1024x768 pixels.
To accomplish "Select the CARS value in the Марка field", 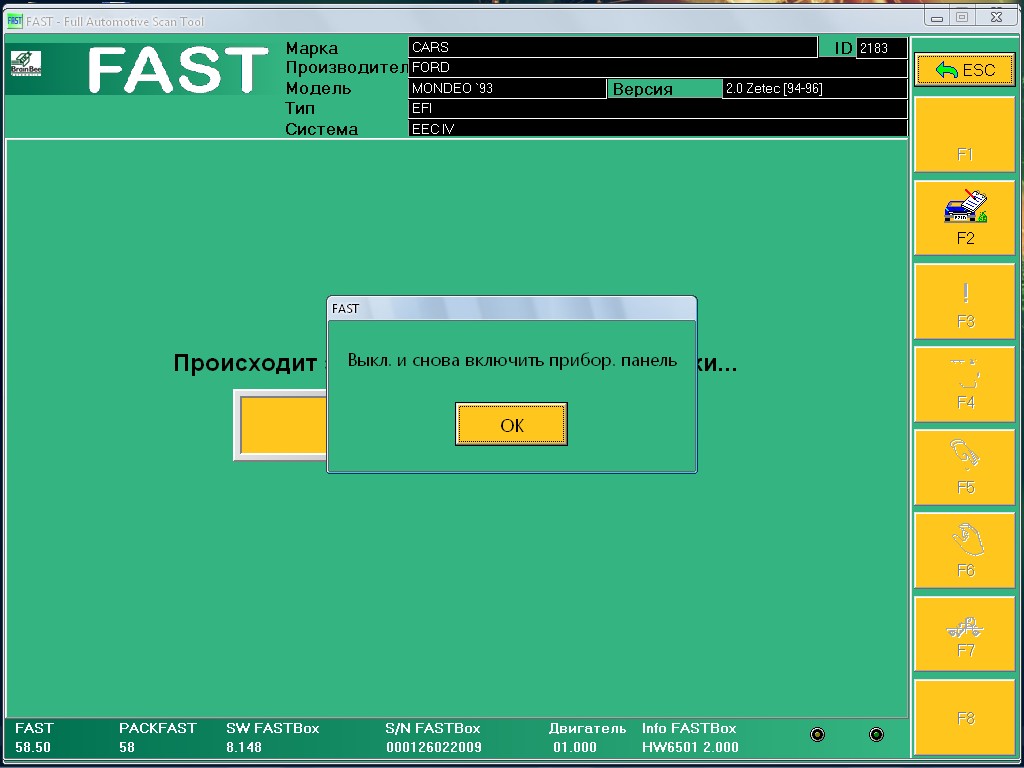I will pos(613,47).
